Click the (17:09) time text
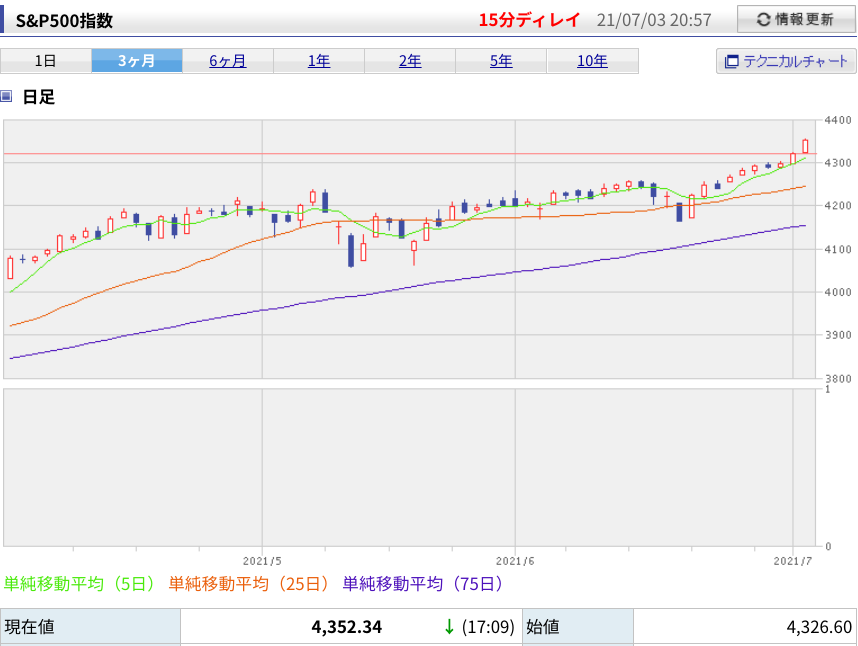The width and height of the screenshot is (858, 646). 488,627
